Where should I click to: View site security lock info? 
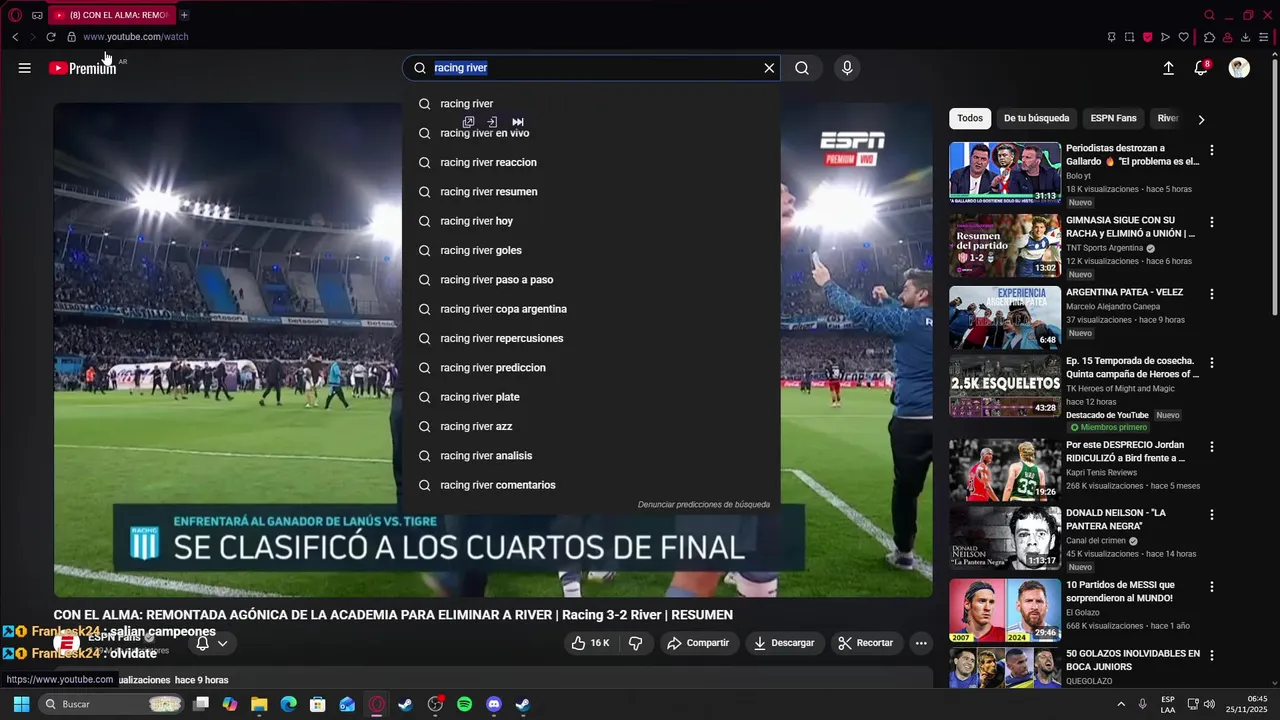pos(71,37)
